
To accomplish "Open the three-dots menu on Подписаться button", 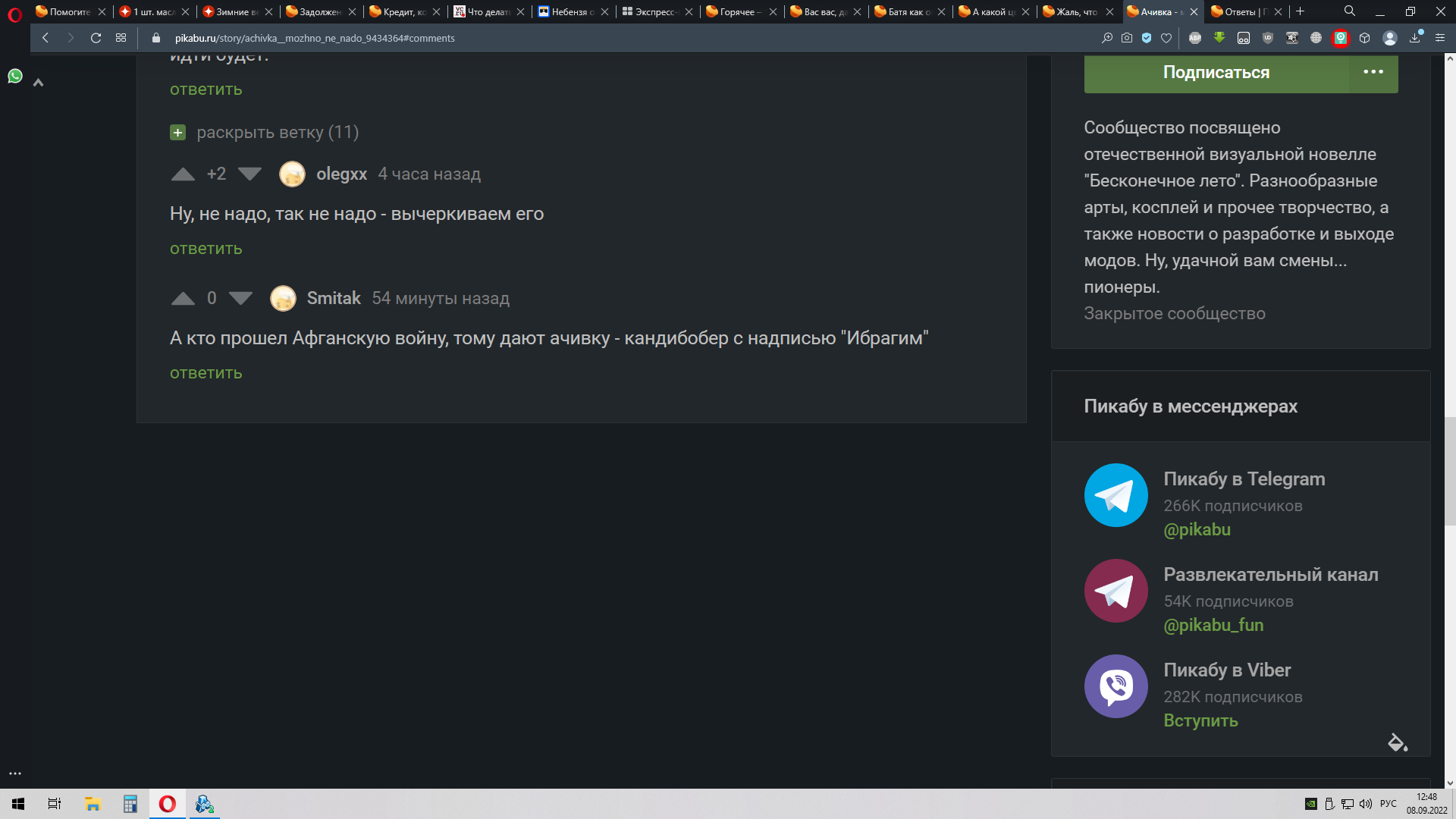I will coord(1373,72).
